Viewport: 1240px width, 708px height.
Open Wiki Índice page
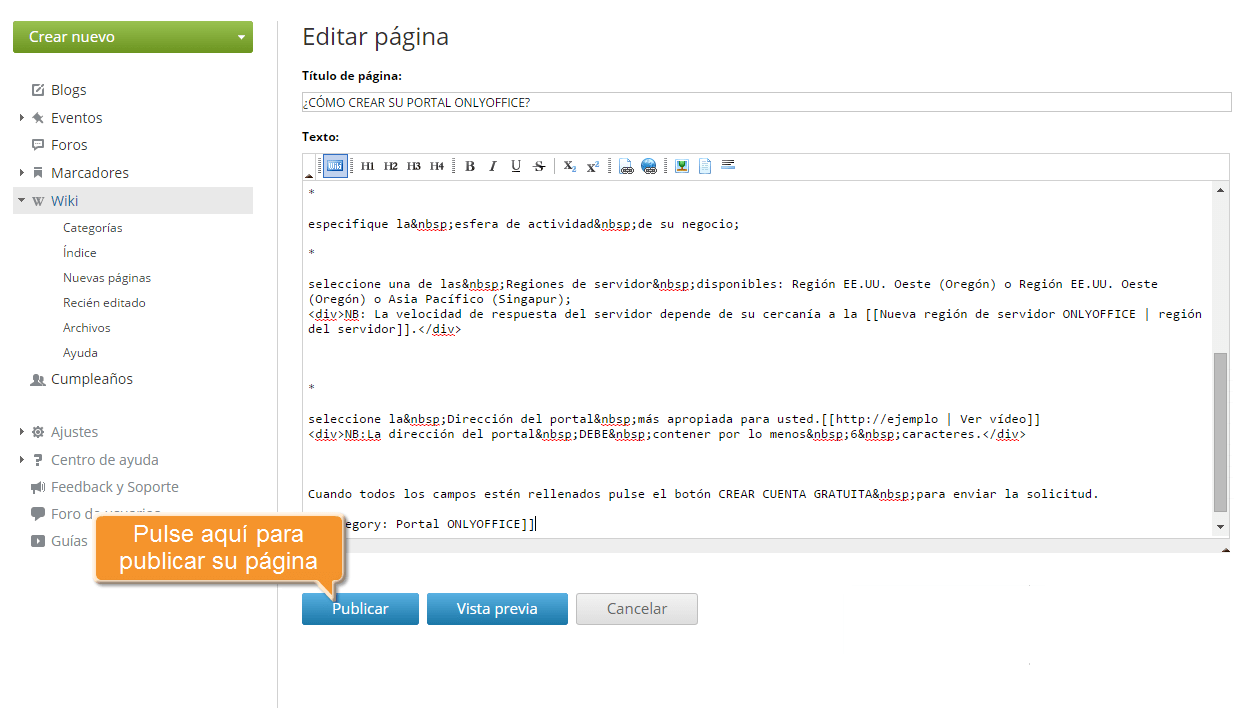point(80,253)
